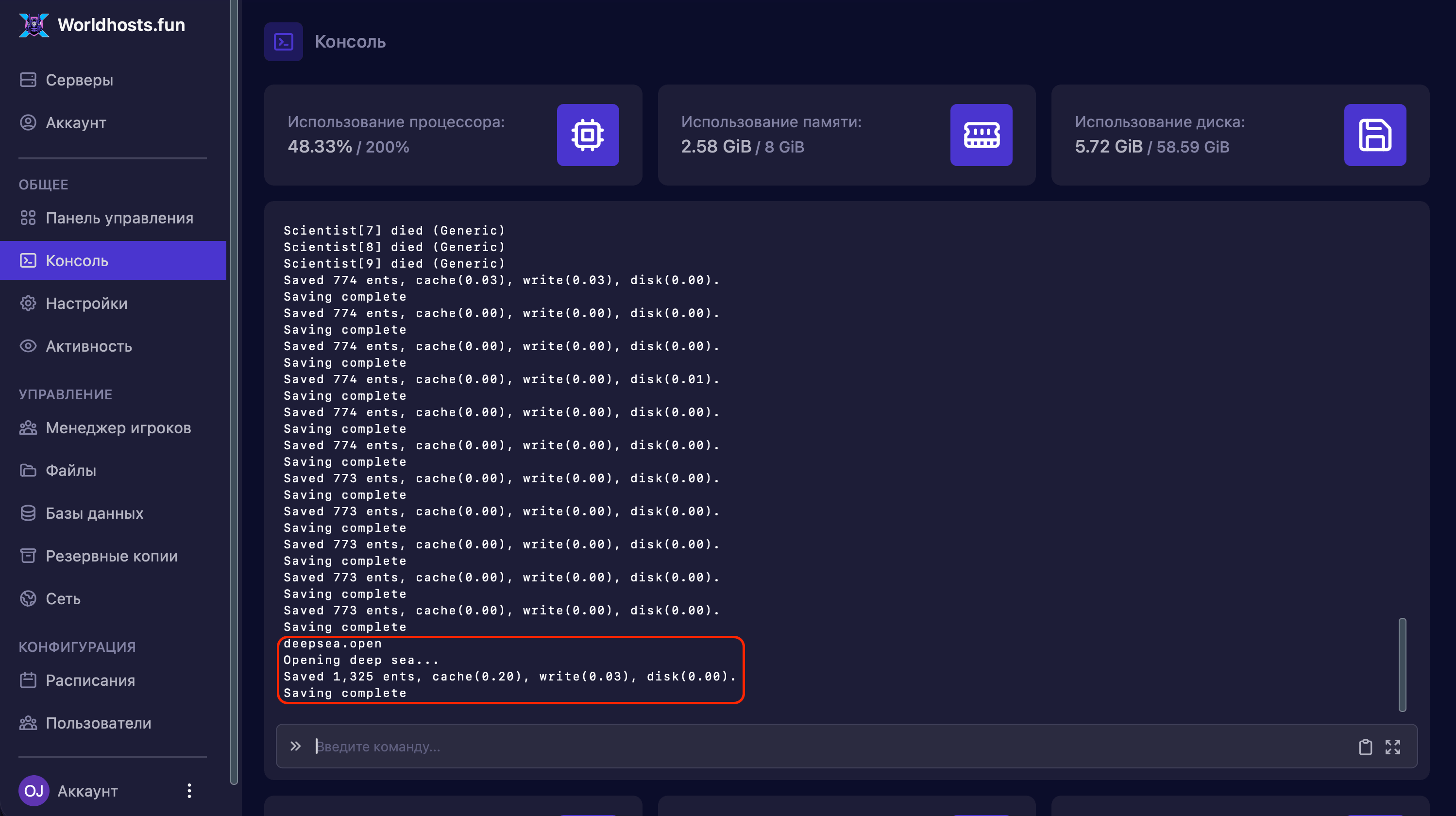
Task: Click the gear icon beside Настройки
Action: [28, 304]
